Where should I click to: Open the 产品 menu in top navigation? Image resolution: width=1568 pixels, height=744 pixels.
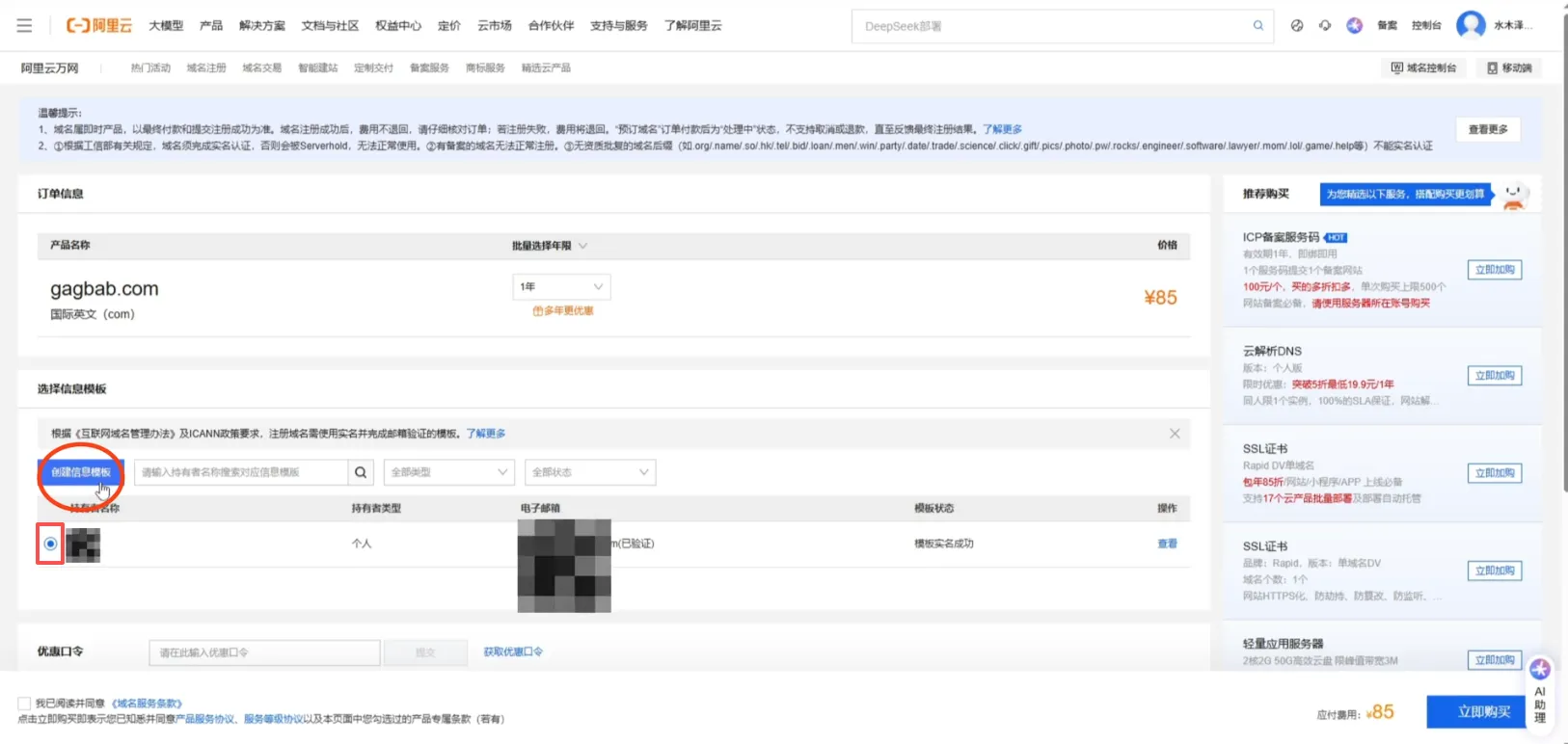tap(211, 26)
